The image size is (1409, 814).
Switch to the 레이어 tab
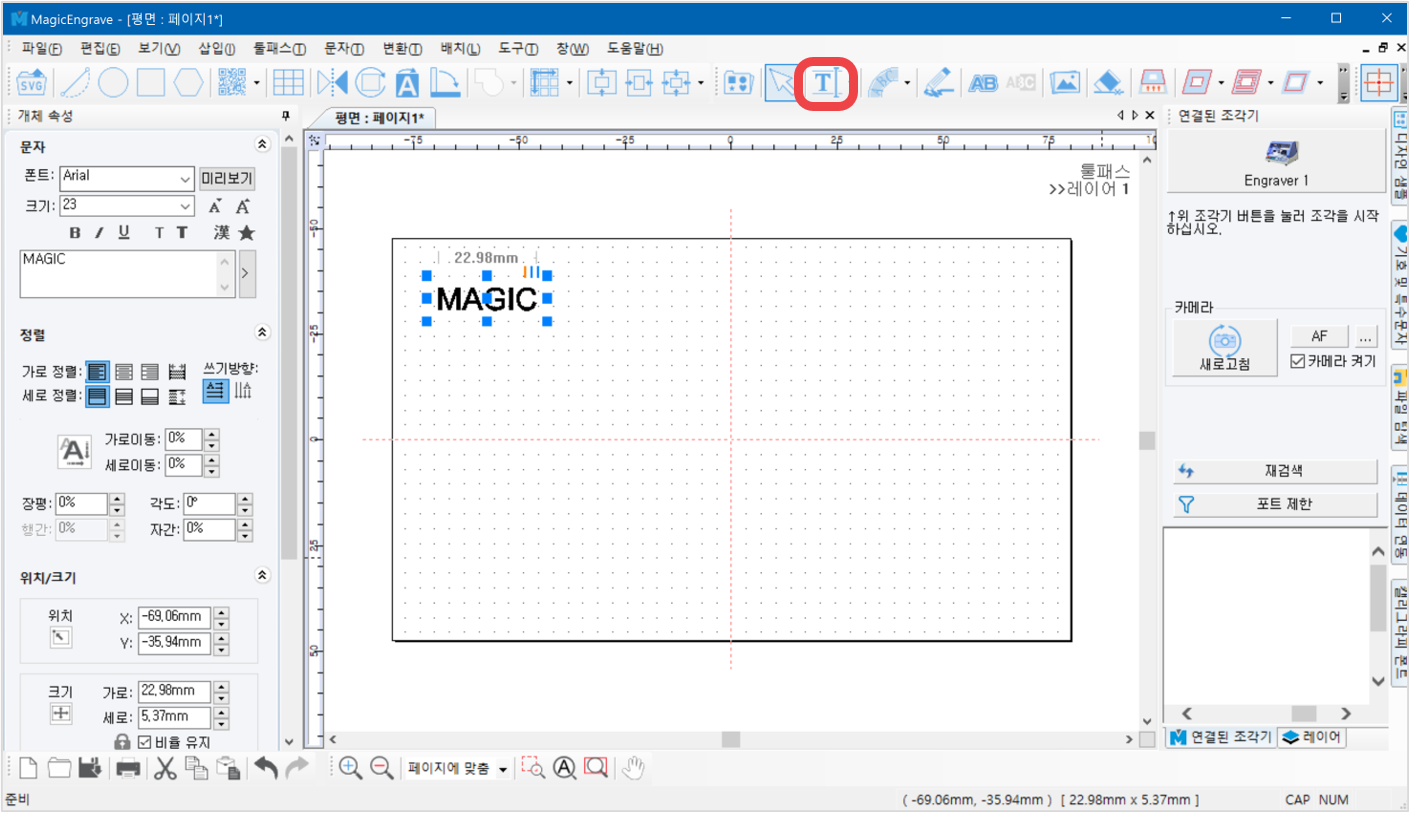[1312, 738]
